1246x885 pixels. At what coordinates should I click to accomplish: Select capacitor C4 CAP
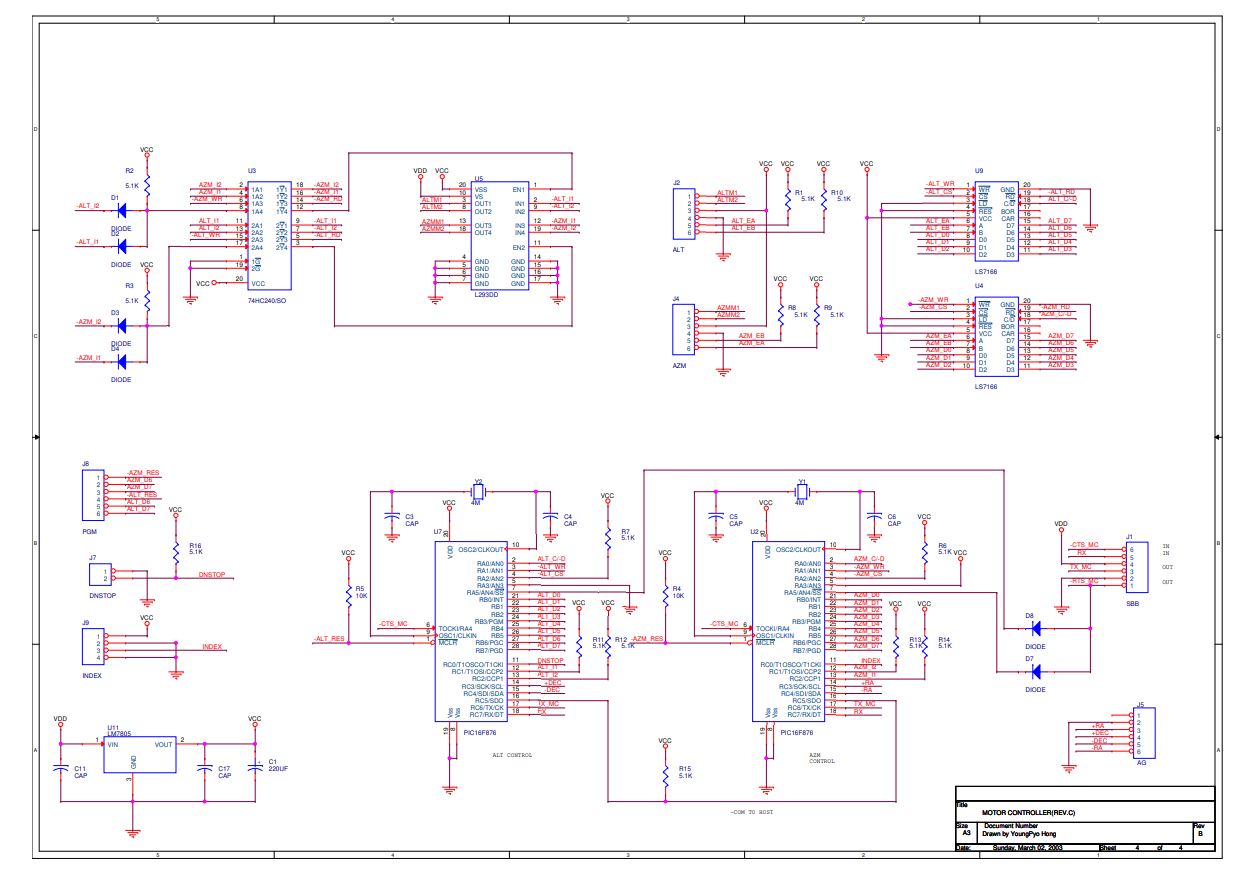click(x=549, y=516)
